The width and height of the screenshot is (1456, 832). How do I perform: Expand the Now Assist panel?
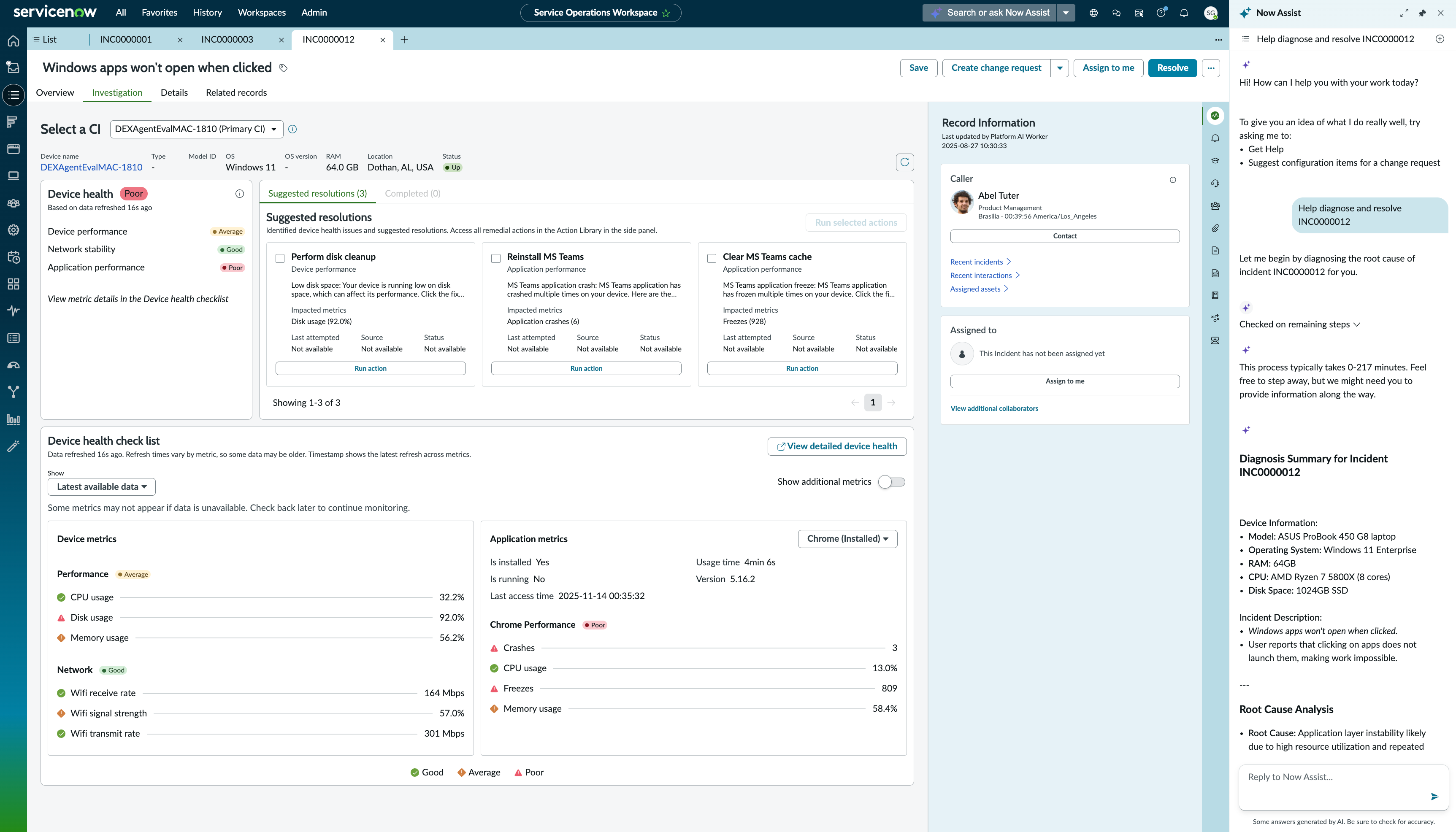1404,13
